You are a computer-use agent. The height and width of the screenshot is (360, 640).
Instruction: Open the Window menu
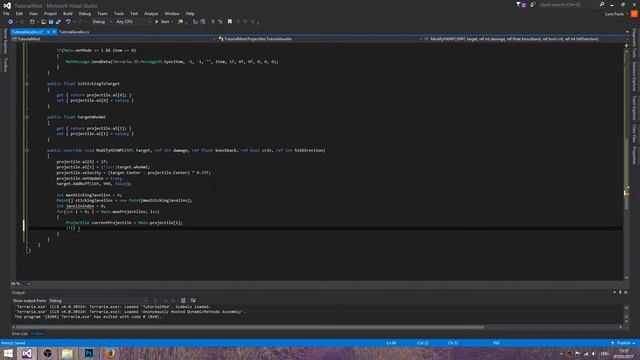[172, 13]
